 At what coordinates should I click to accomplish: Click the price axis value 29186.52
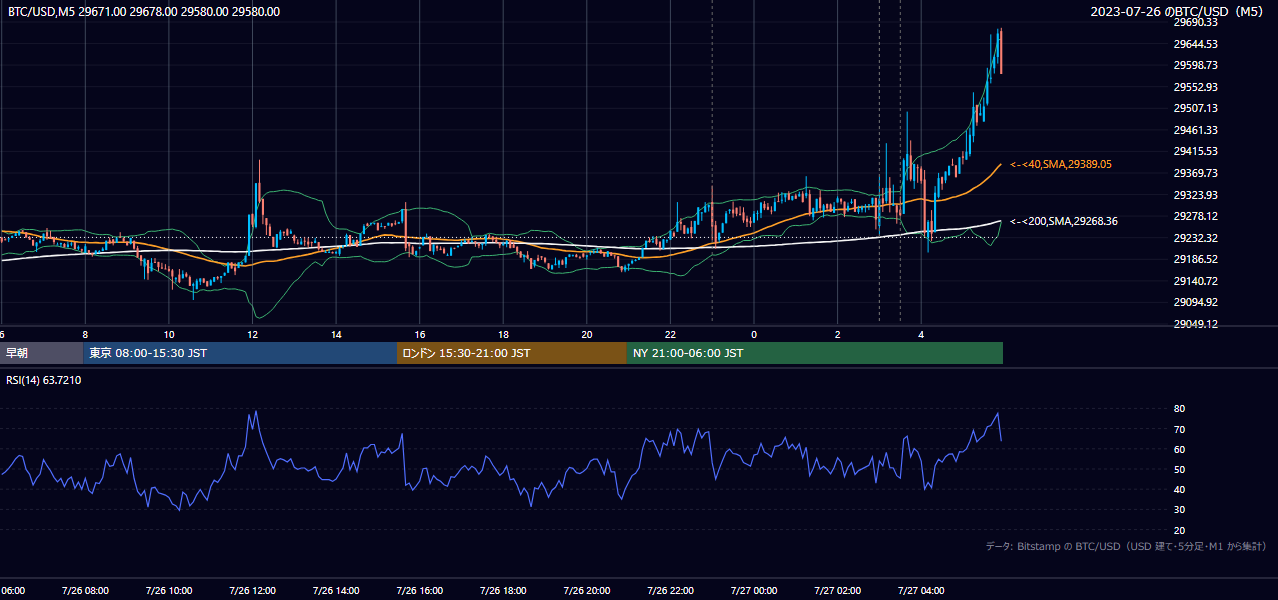[1195, 259]
